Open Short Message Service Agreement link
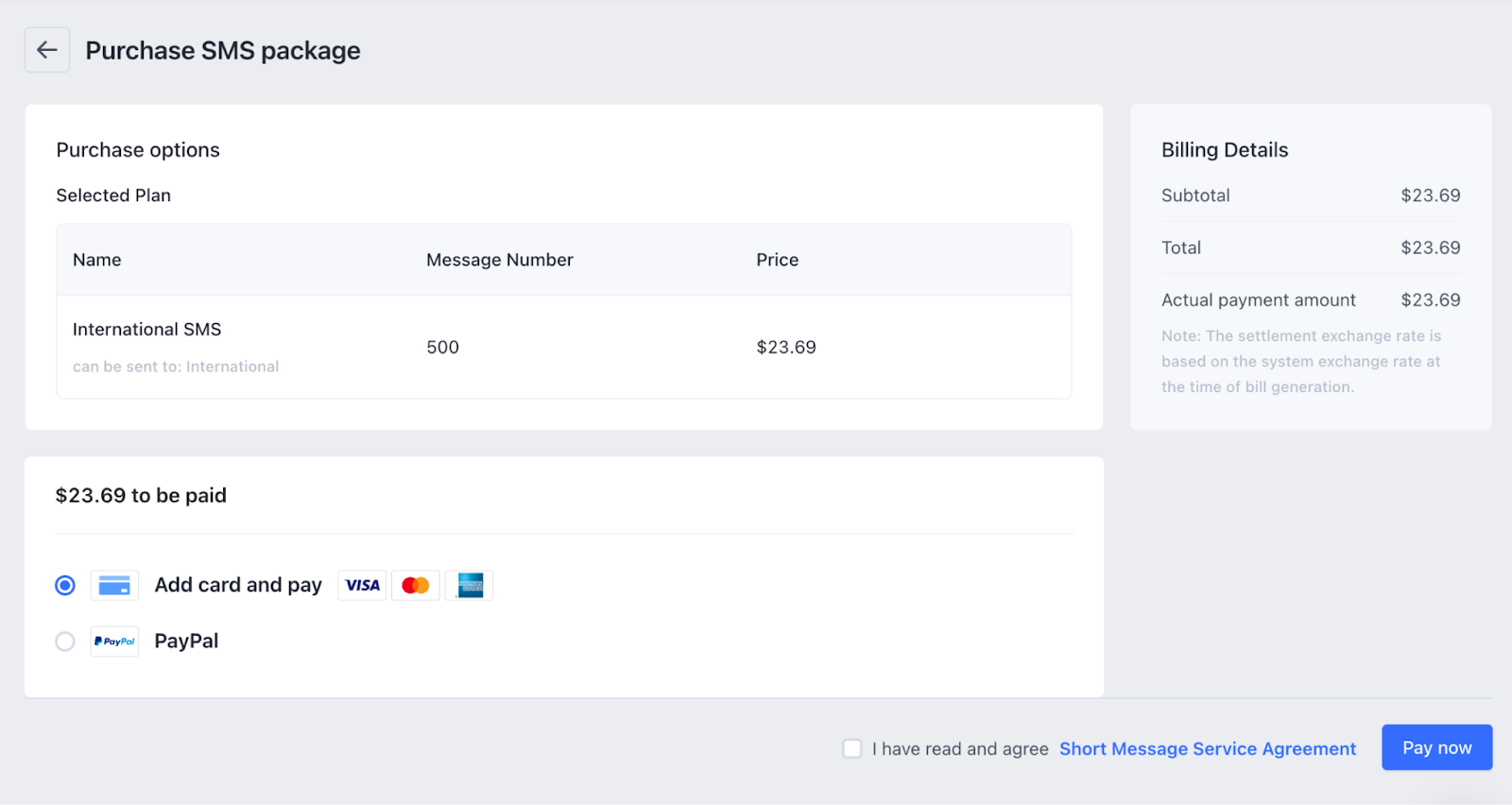This screenshot has width=1512, height=805. coord(1207,748)
